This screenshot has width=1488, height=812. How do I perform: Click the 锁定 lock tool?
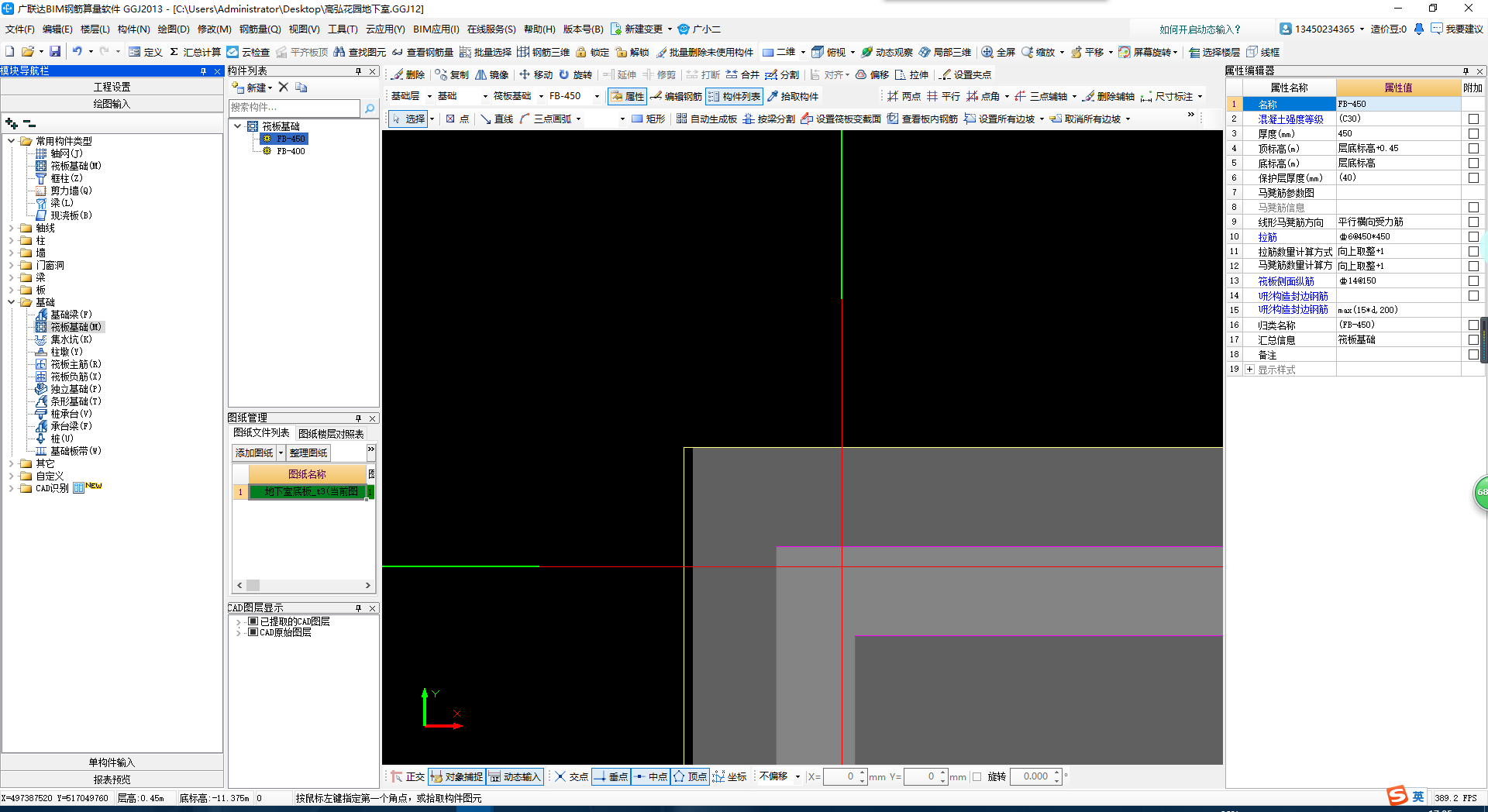(592, 52)
